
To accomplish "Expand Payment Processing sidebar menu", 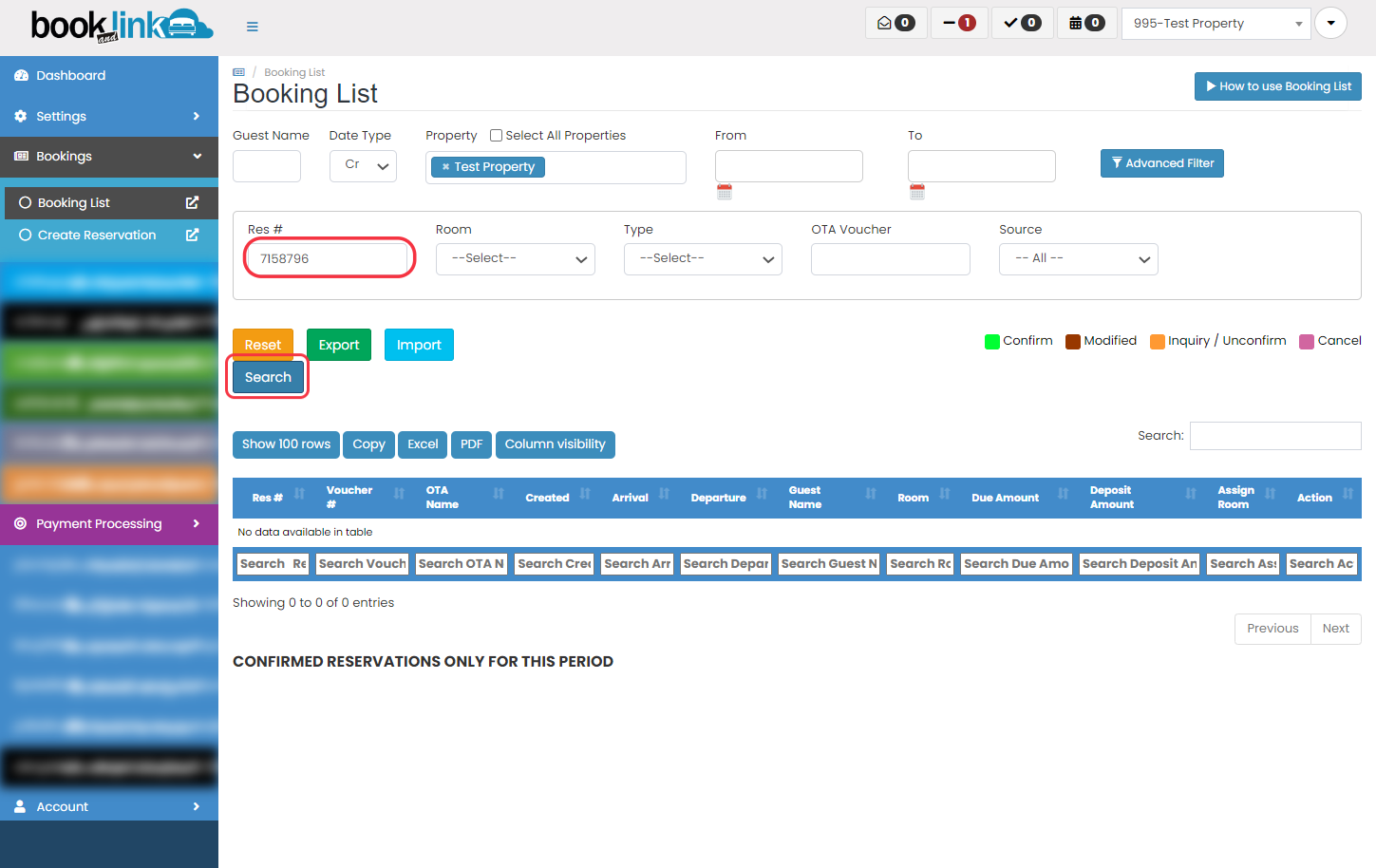I will click(x=109, y=523).
